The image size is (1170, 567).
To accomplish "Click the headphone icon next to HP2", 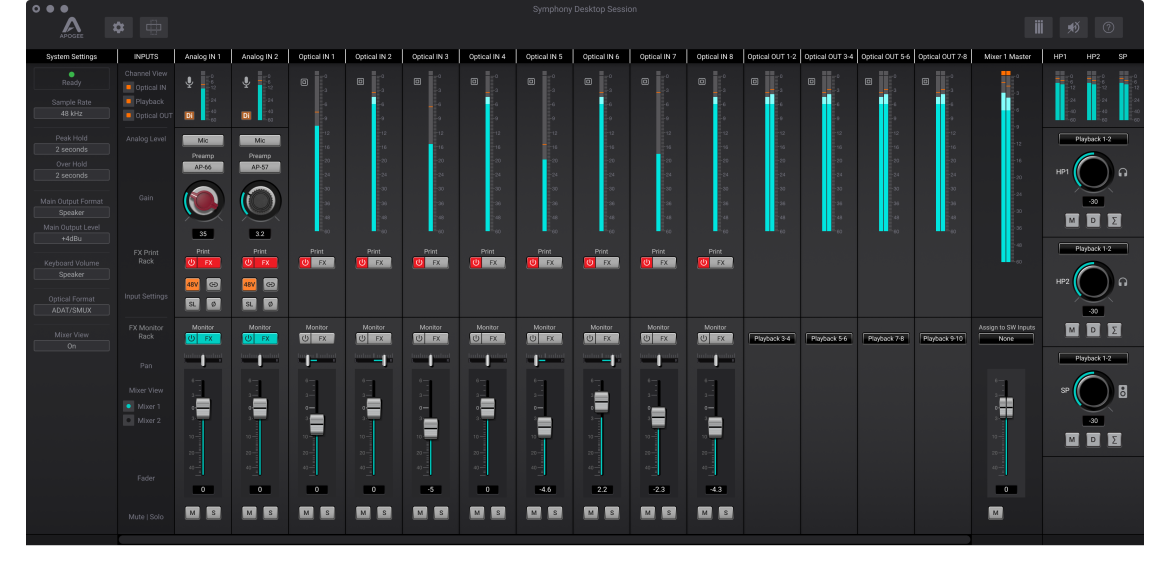I will [1122, 282].
